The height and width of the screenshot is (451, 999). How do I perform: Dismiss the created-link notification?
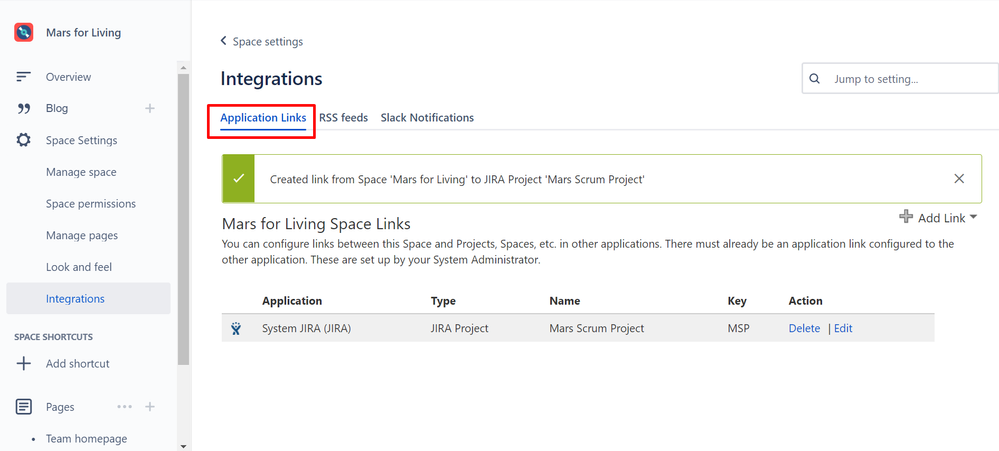[959, 179]
